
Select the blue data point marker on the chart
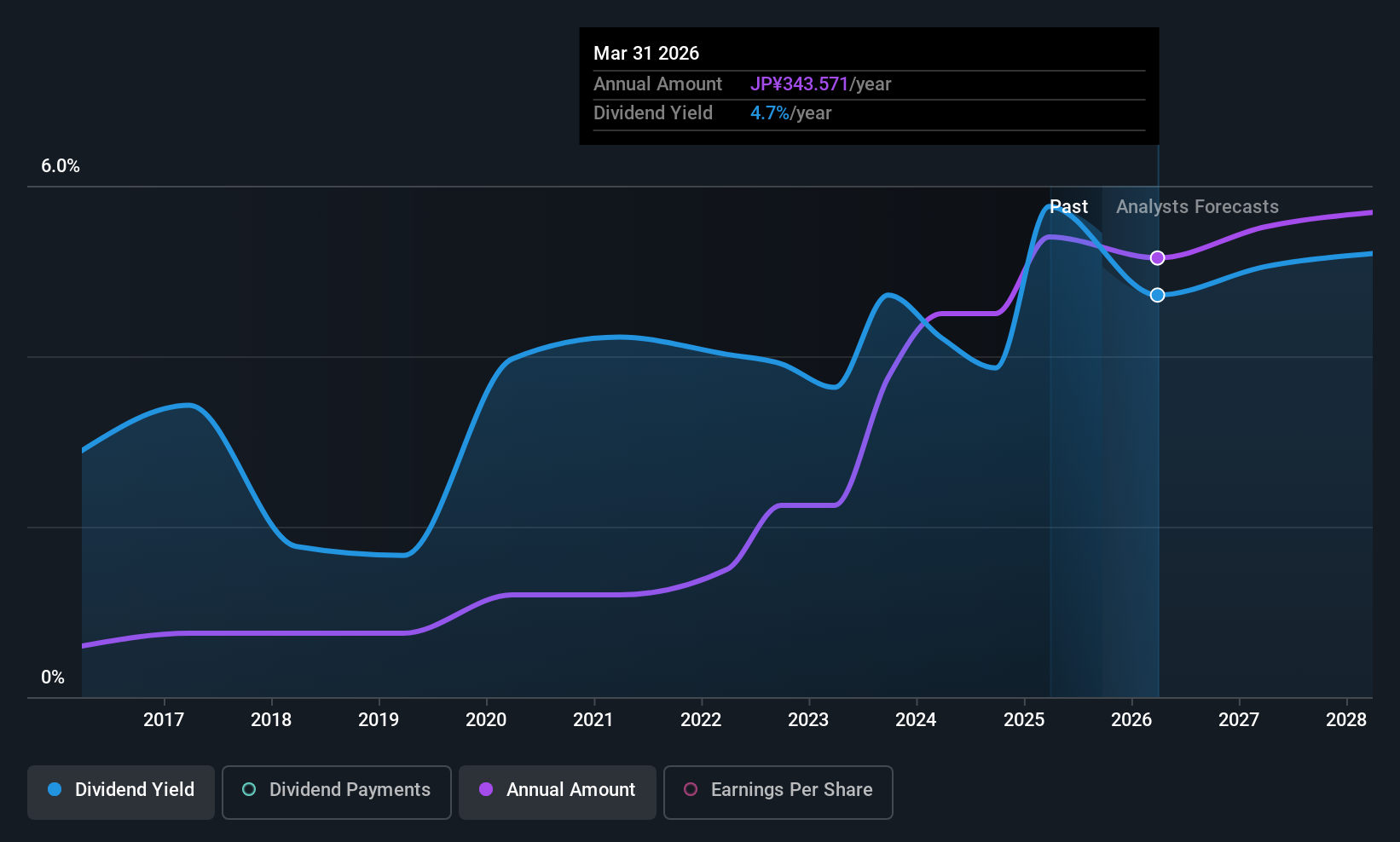click(1157, 295)
